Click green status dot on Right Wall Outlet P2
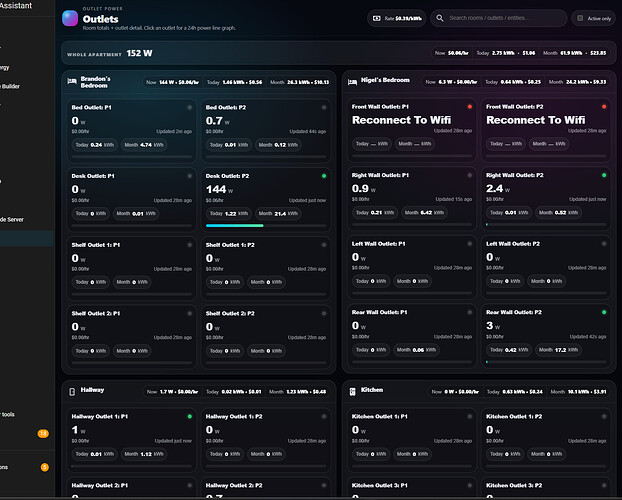Image resolution: width=622 pixels, height=500 pixels. [604, 175]
